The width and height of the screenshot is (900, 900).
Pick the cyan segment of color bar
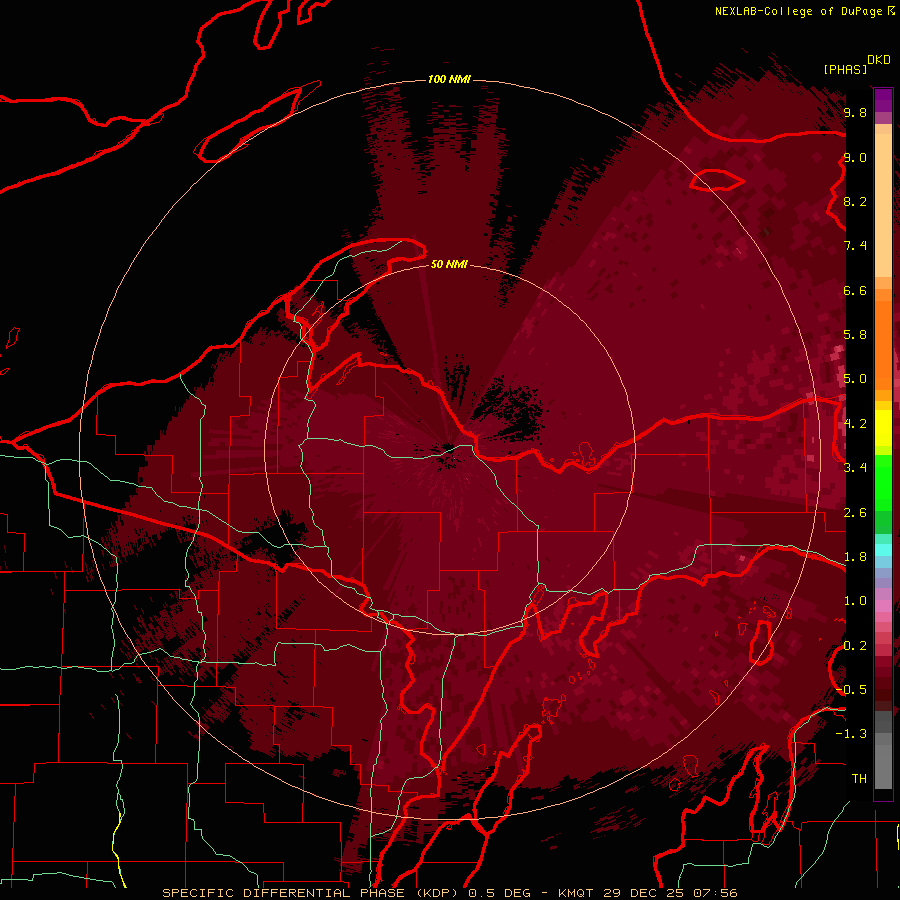click(883, 549)
